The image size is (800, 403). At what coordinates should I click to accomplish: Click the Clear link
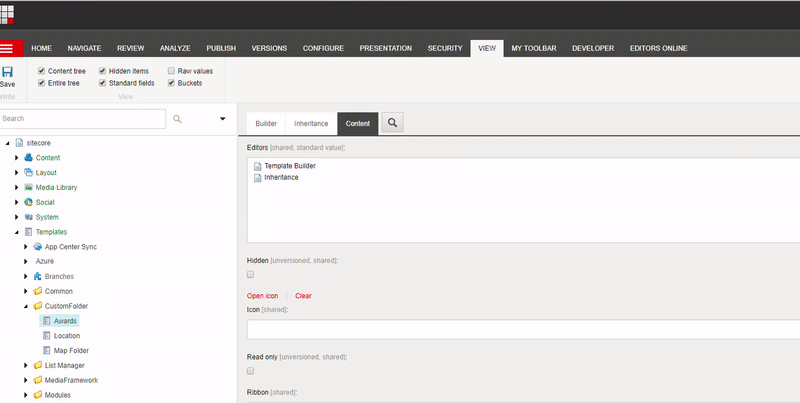303,296
